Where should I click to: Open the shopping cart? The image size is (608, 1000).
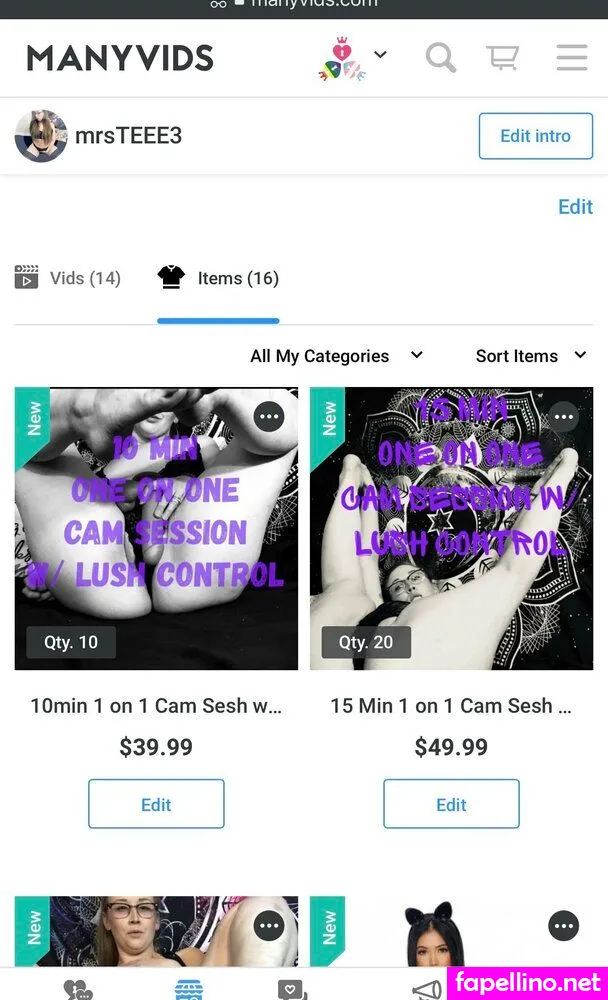(503, 57)
